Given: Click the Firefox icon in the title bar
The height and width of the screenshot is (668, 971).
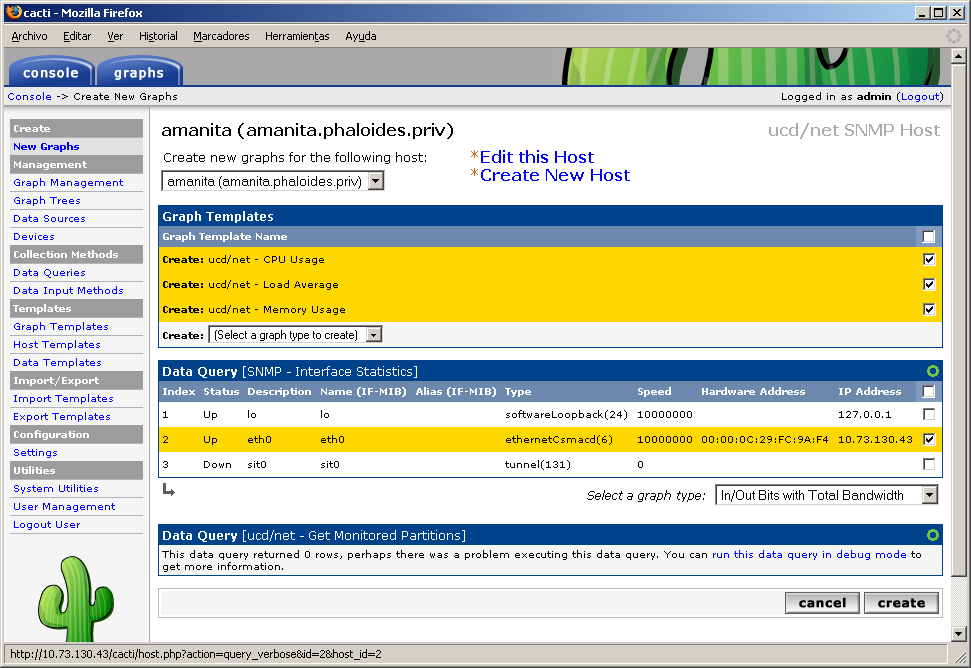Looking at the screenshot, I should [12, 13].
